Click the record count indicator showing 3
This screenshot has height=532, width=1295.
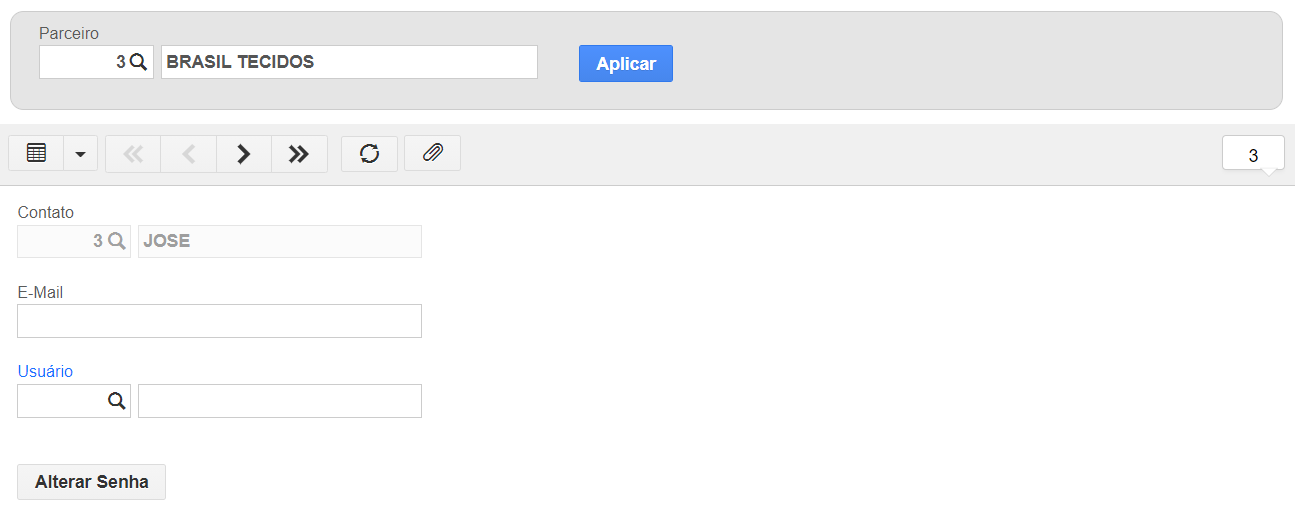click(1253, 155)
